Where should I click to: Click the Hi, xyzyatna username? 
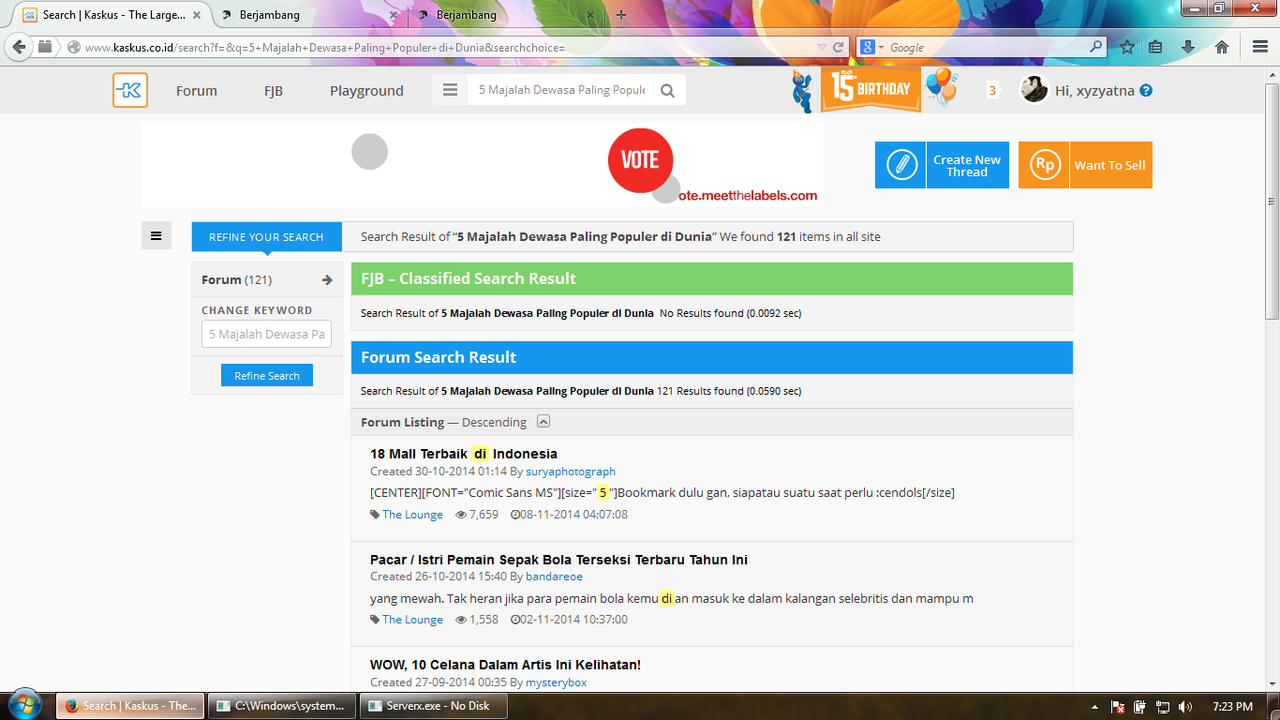click(1095, 90)
